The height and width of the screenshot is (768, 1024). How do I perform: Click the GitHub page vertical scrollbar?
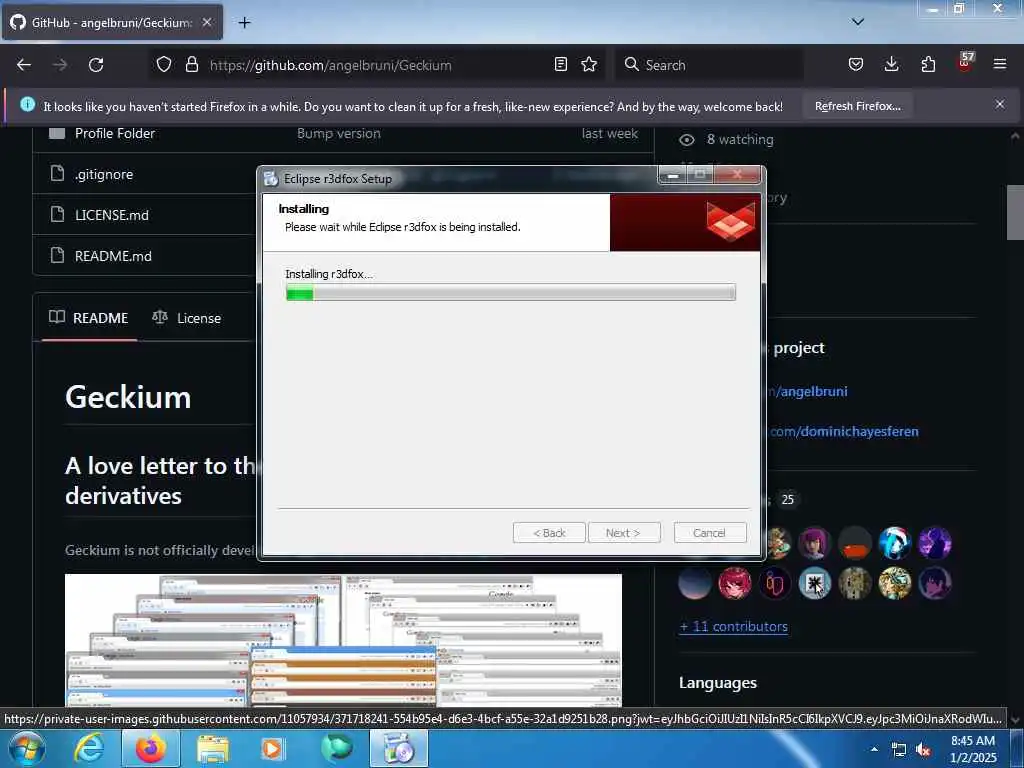pyautogui.click(x=1015, y=213)
